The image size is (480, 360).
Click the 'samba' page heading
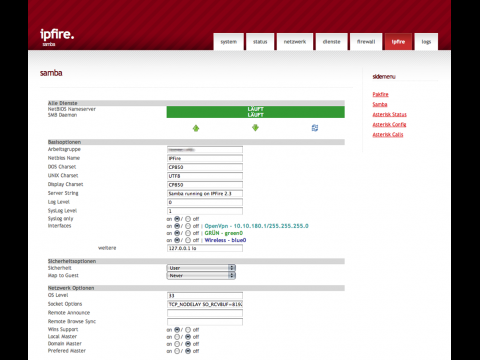(x=51, y=73)
